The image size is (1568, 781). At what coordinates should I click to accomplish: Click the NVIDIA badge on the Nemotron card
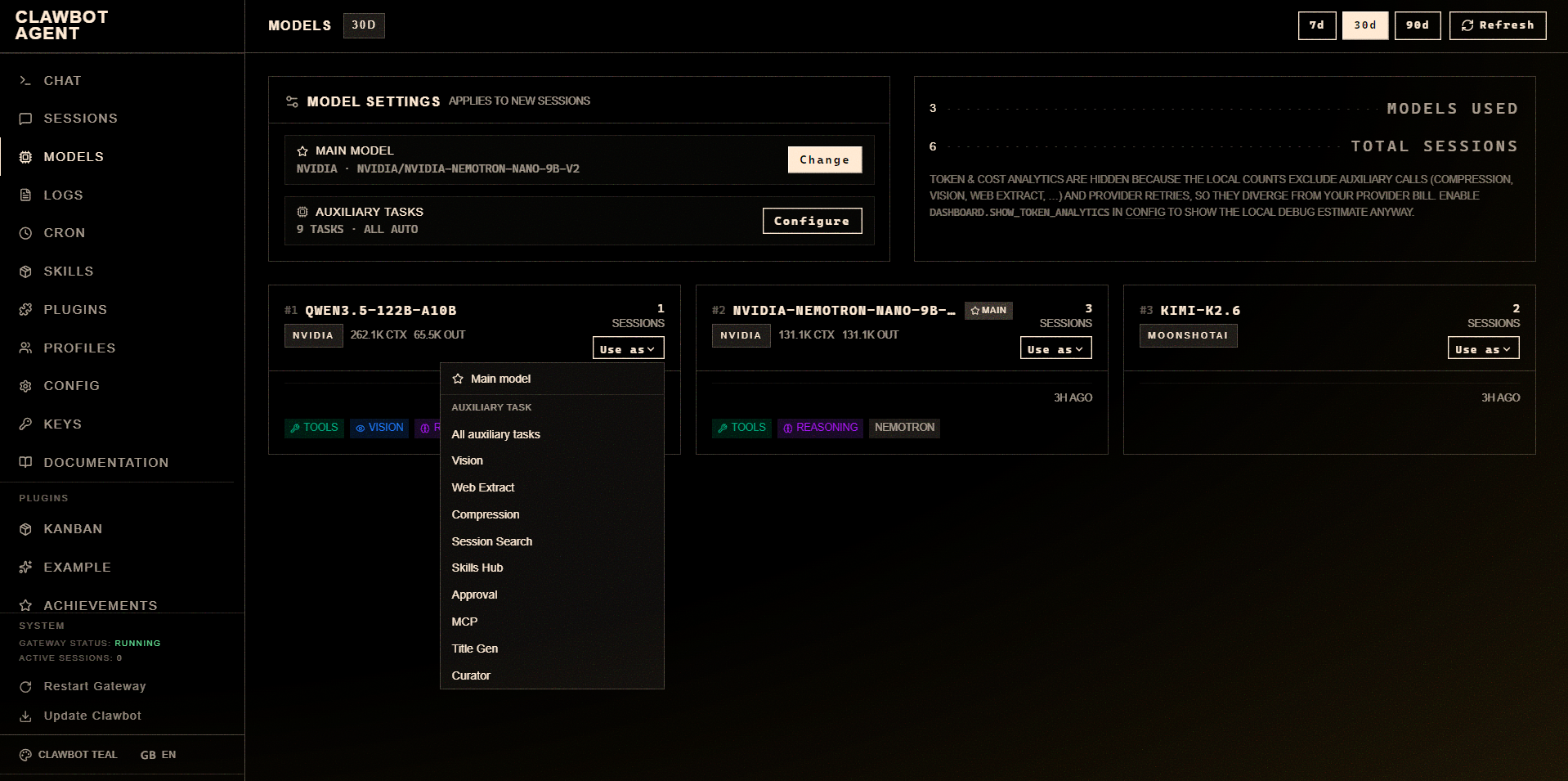point(741,335)
